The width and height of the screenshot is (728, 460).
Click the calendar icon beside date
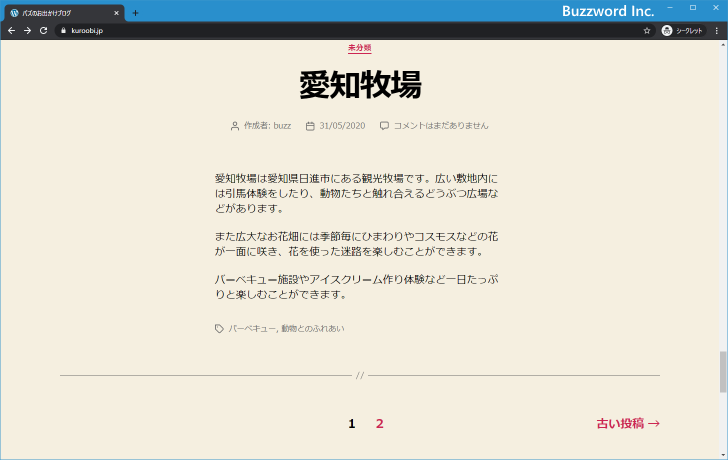point(310,126)
